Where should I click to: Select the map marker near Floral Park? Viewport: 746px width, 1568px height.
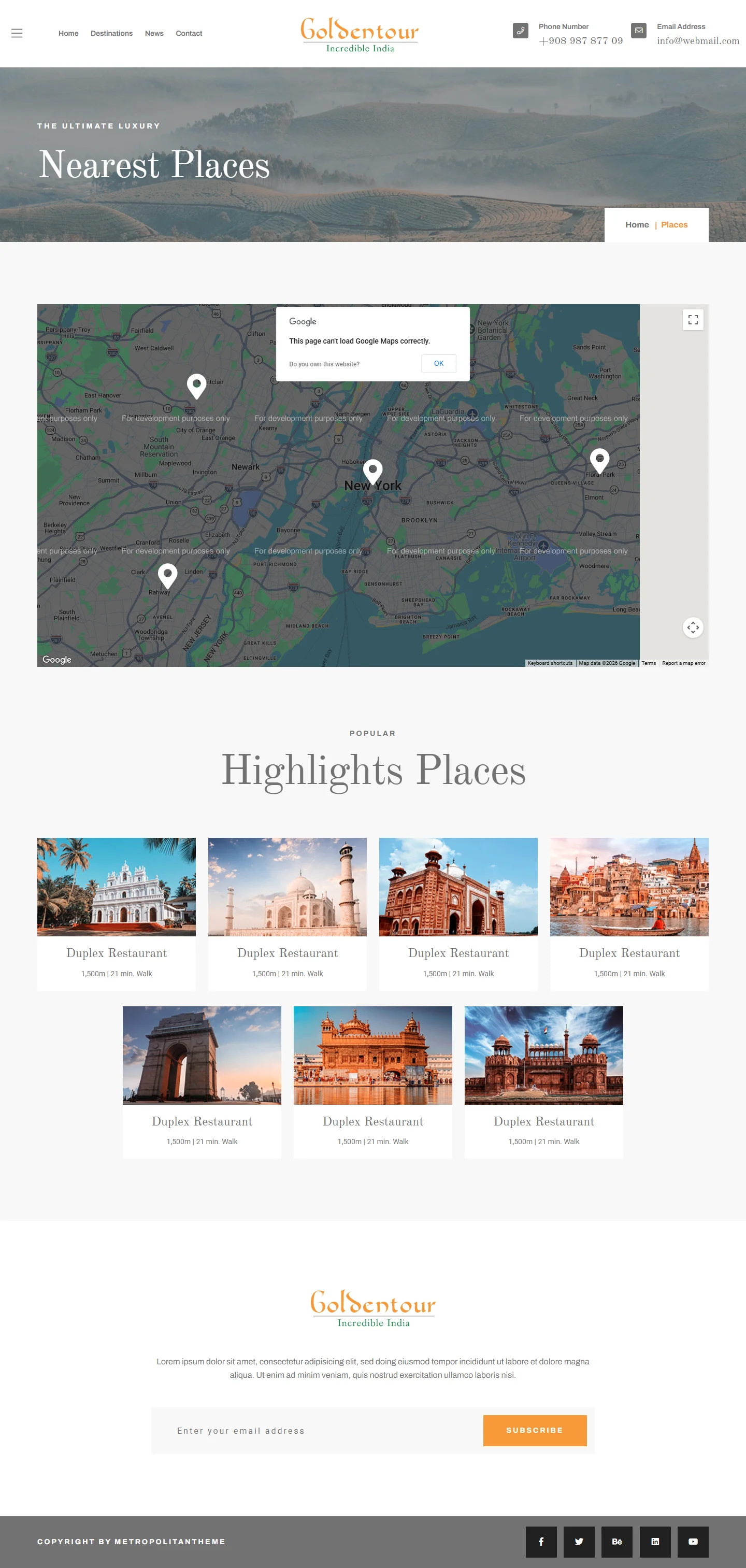[x=599, y=461]
